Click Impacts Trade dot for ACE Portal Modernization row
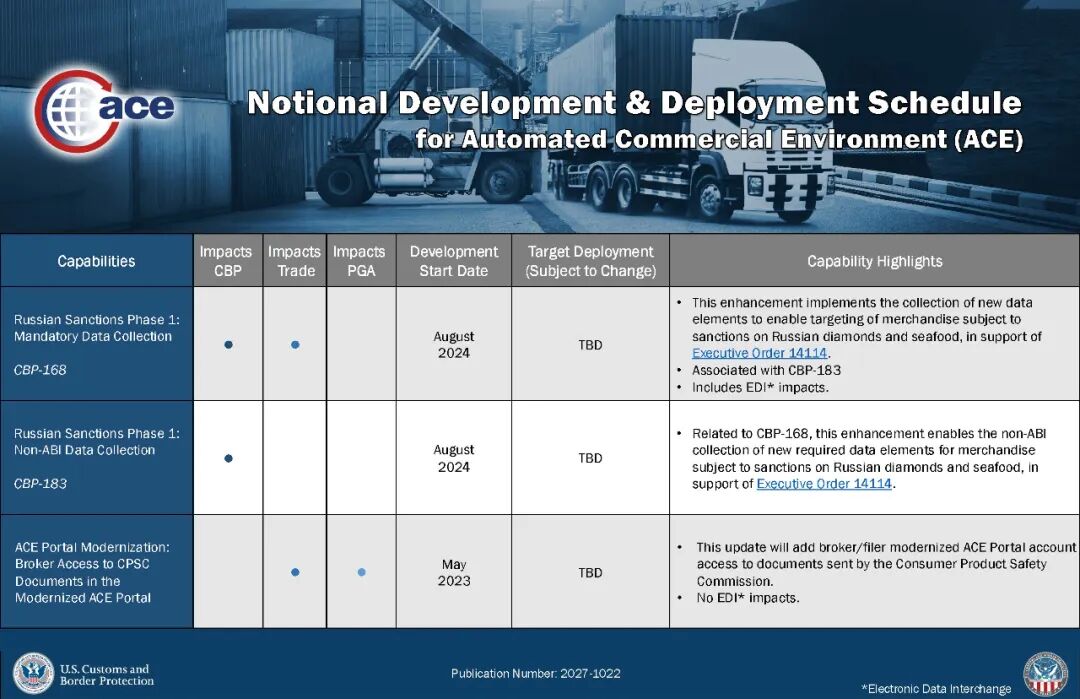The height and width of the screenshot is (699, 1080). click(x=295, y=572)
